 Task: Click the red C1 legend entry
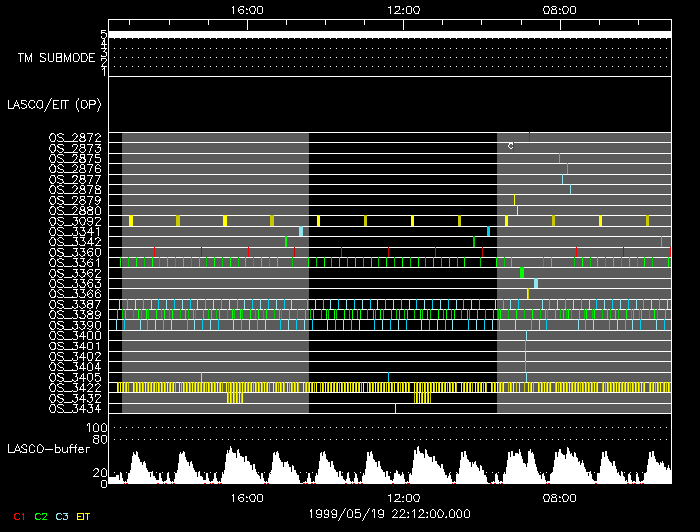pos(18,516)
